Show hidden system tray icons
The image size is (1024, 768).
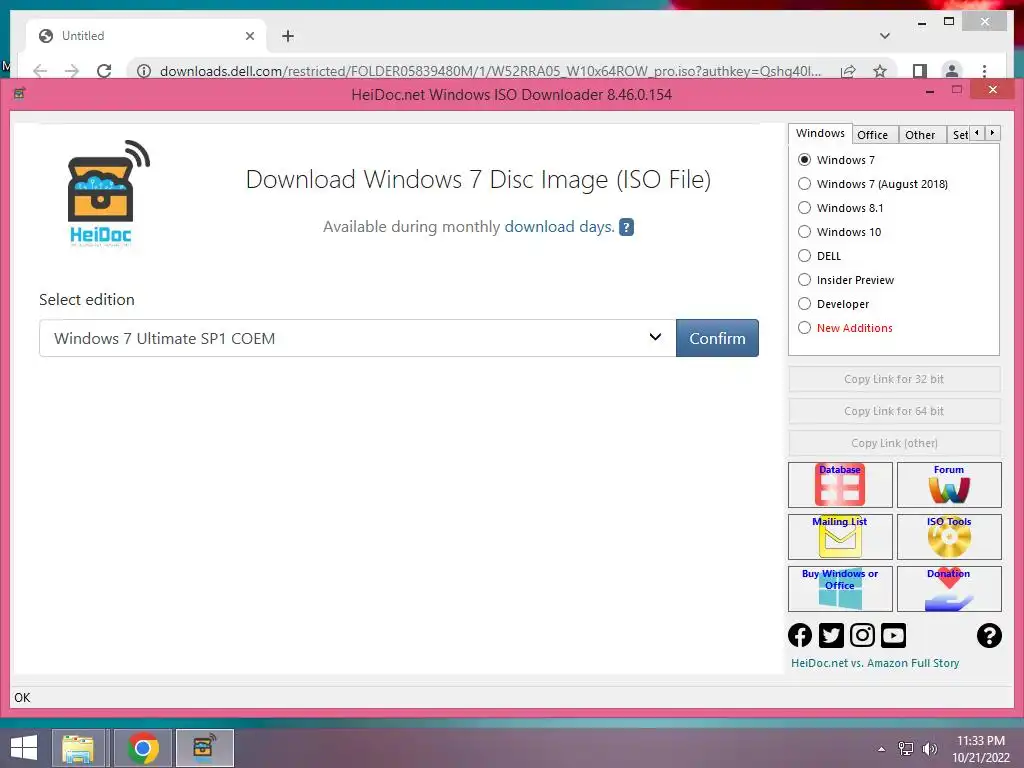pyautogui.click(x=882, y=748)
